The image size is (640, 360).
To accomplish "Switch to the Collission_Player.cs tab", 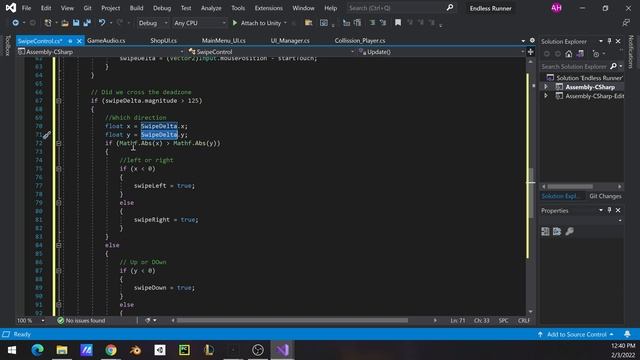I will 360,40.
